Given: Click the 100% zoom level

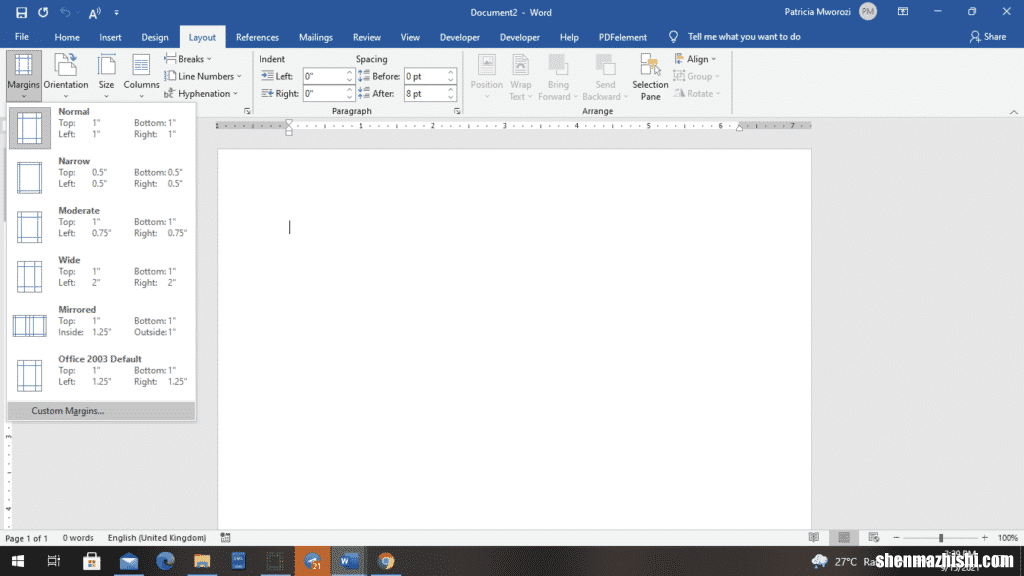Looking at the screenshot, I should (x=1008, y=538).
